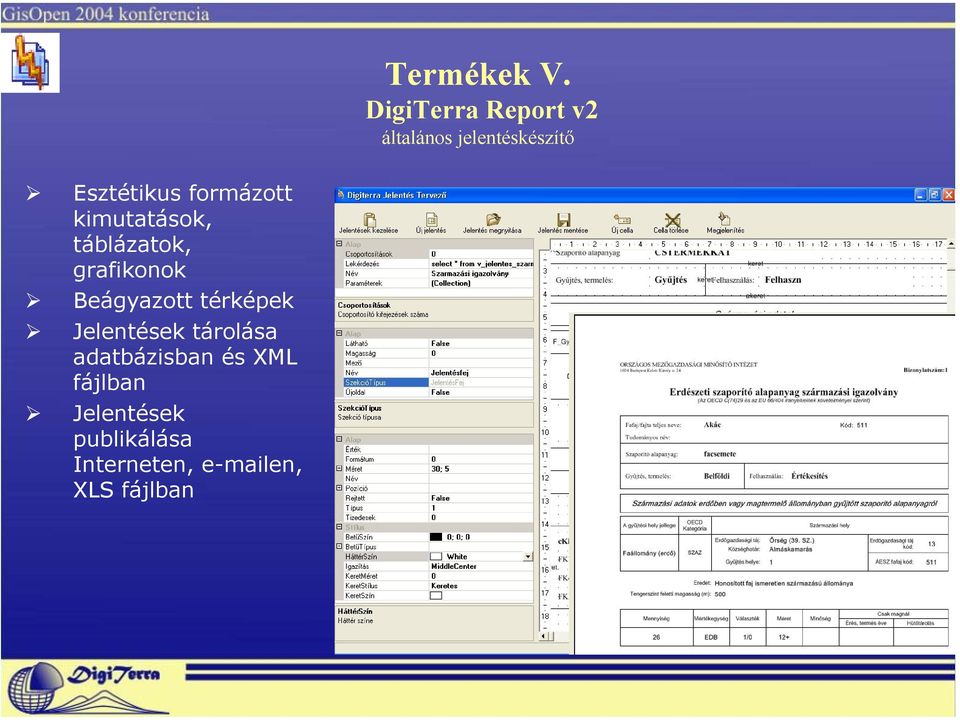Viewport: 960px width, 720px height.
Task: Click the 'Akác' value in preview
Action: [712, 424]
